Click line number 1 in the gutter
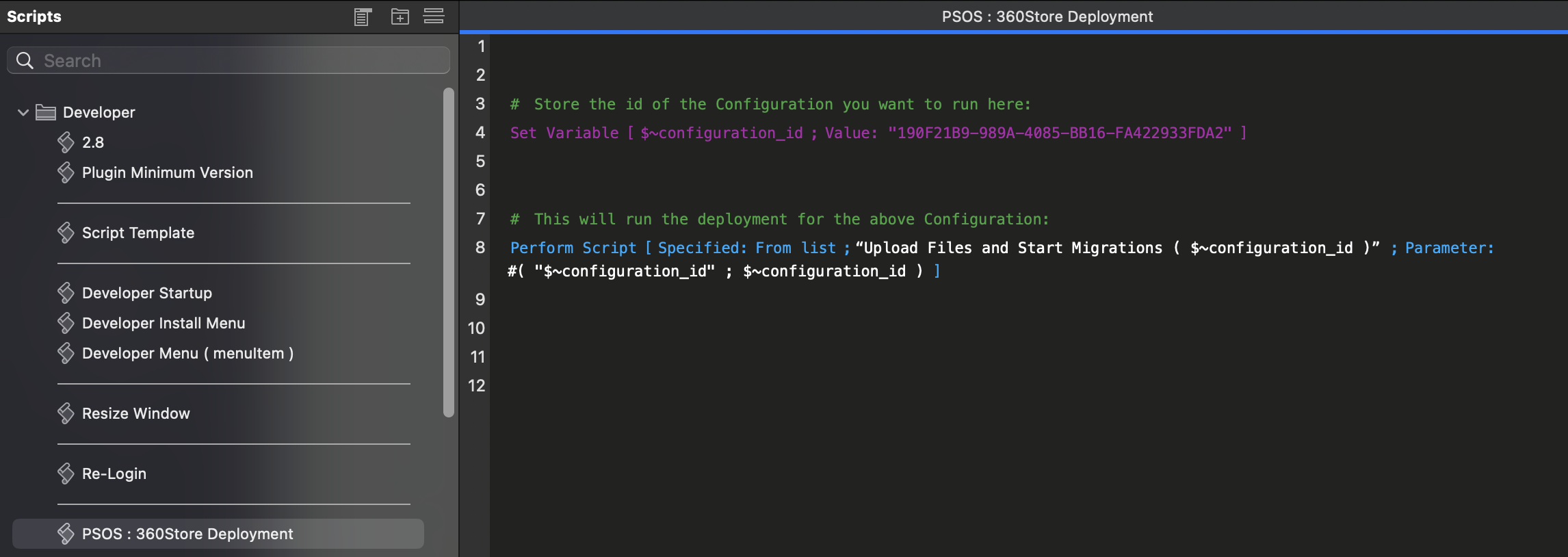 (481, 47)
